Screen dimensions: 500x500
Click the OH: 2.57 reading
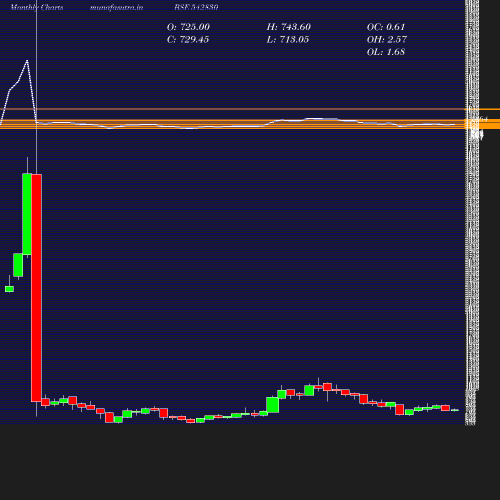(x=387, y=40)
